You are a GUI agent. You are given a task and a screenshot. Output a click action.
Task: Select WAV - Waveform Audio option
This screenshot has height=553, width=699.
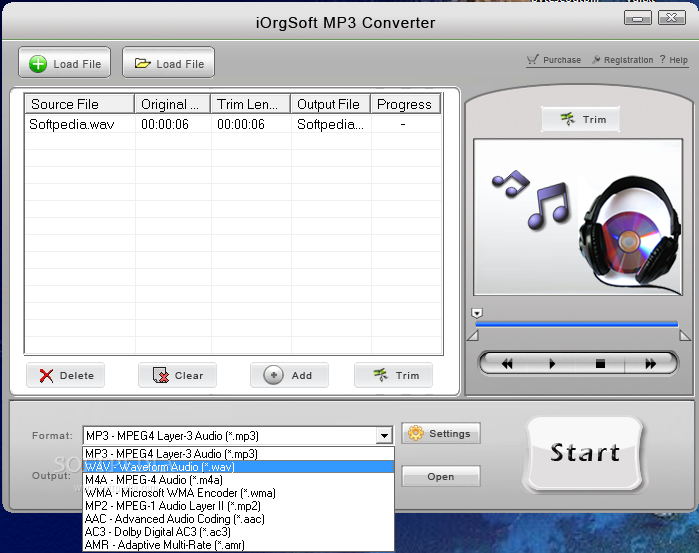(238, 466)
